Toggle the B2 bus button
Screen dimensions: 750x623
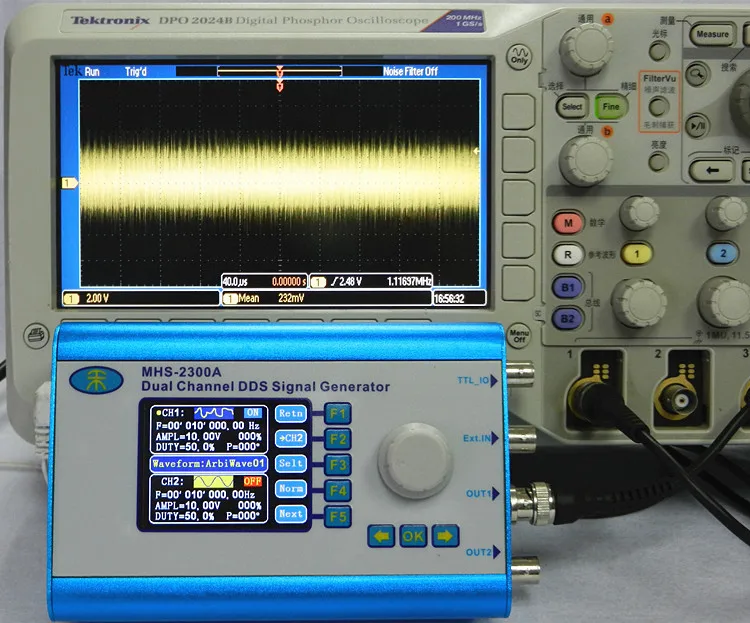point(567,319)
